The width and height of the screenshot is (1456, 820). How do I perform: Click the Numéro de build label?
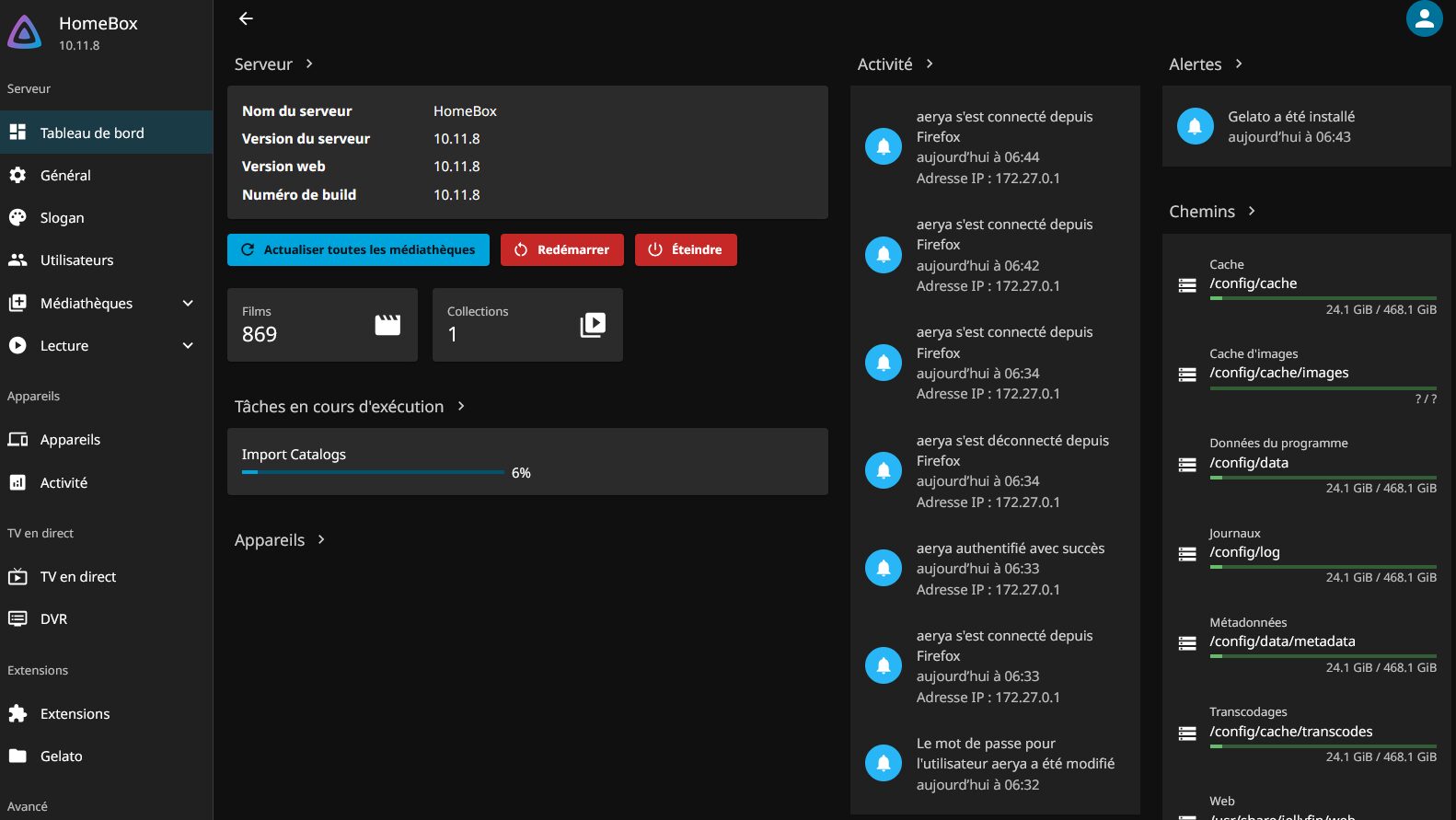[x=299, y=194]
